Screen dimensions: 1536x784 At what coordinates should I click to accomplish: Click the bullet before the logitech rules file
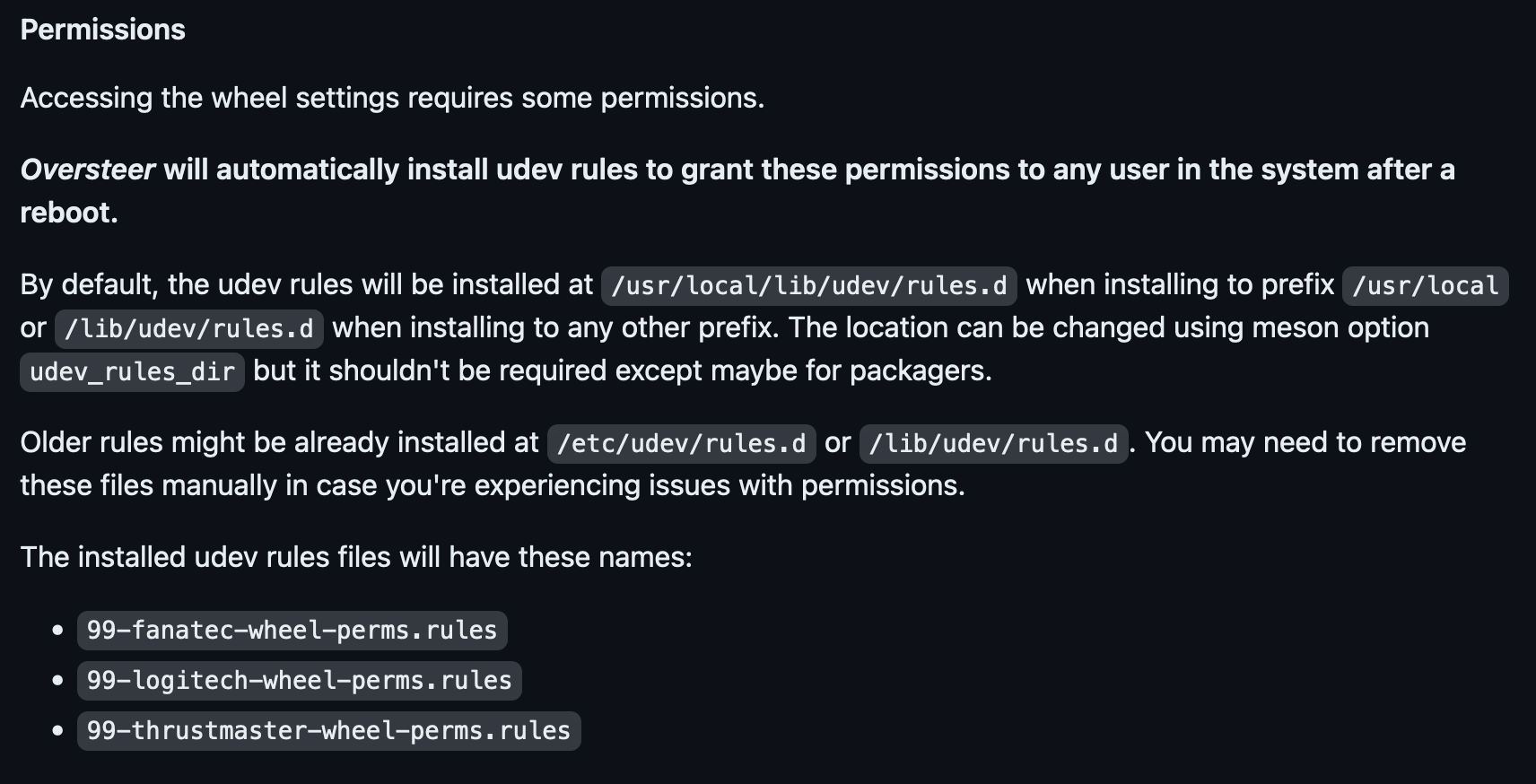[x=58, y=681]
